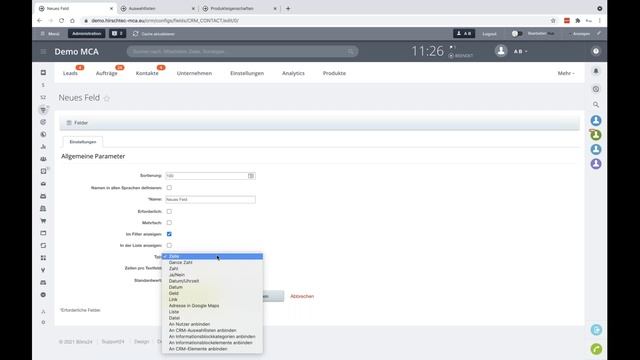
Task: Click the browser home button
Action: (x=72, y=20)
